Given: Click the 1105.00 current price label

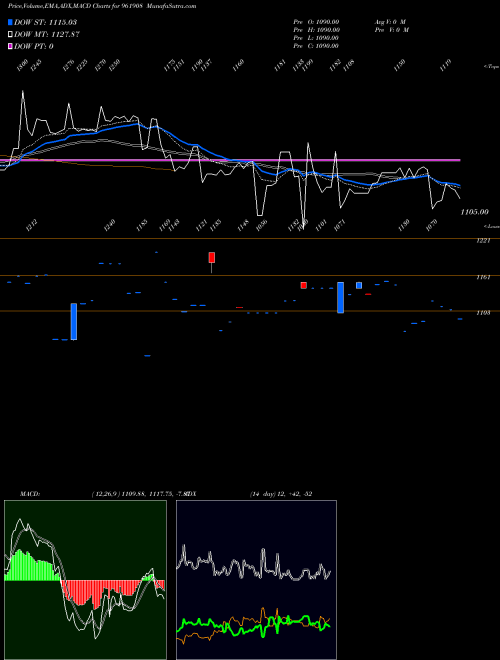Looking at the screenshot, I should (474, 212).
